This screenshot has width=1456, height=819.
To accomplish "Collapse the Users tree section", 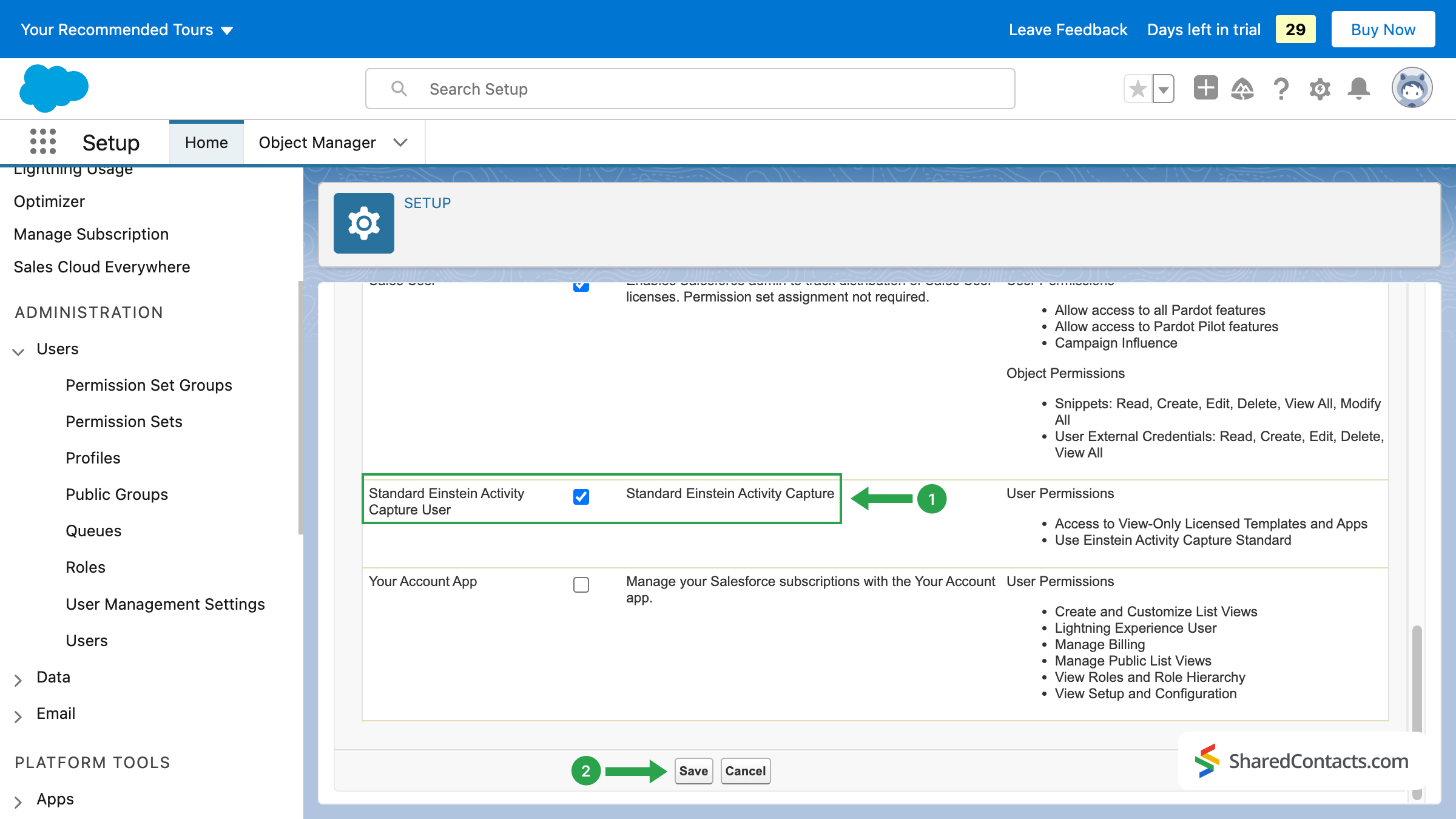I will click(x=19, y=351).
